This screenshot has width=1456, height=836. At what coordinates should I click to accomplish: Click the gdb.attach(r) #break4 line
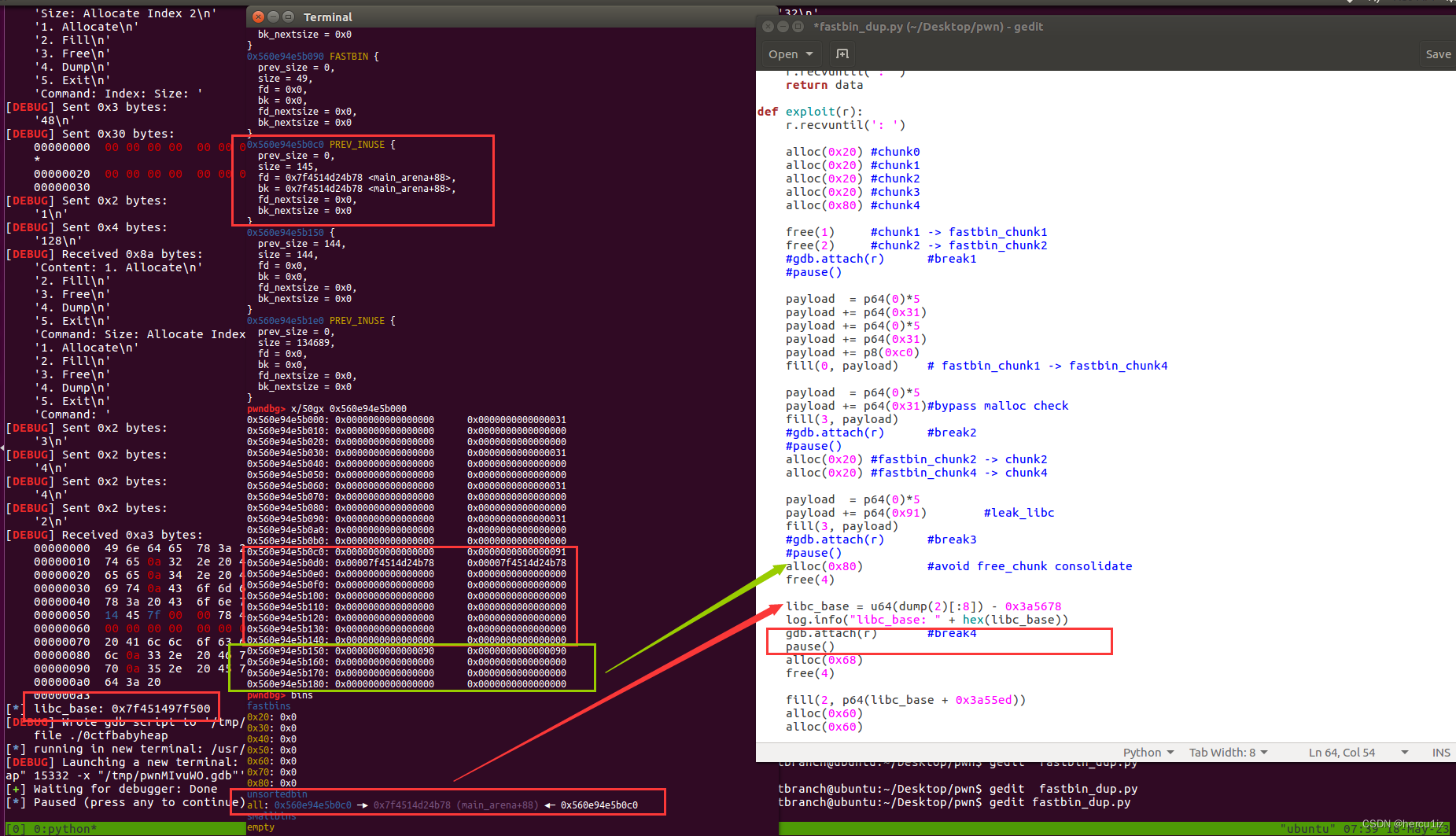click(880, 633)
